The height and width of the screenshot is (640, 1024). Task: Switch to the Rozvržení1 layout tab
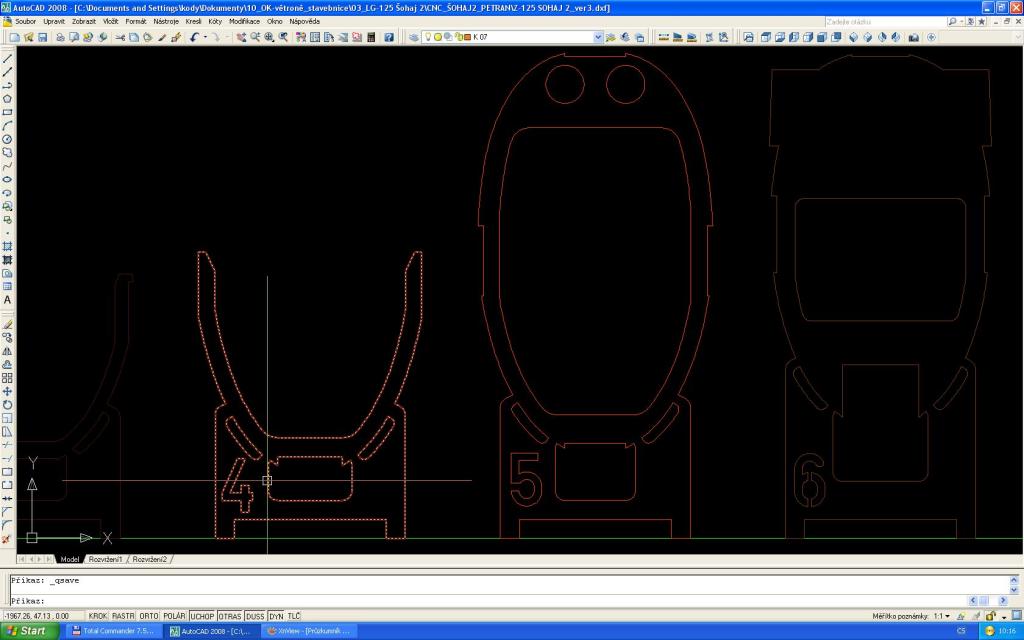click(106, 559)
